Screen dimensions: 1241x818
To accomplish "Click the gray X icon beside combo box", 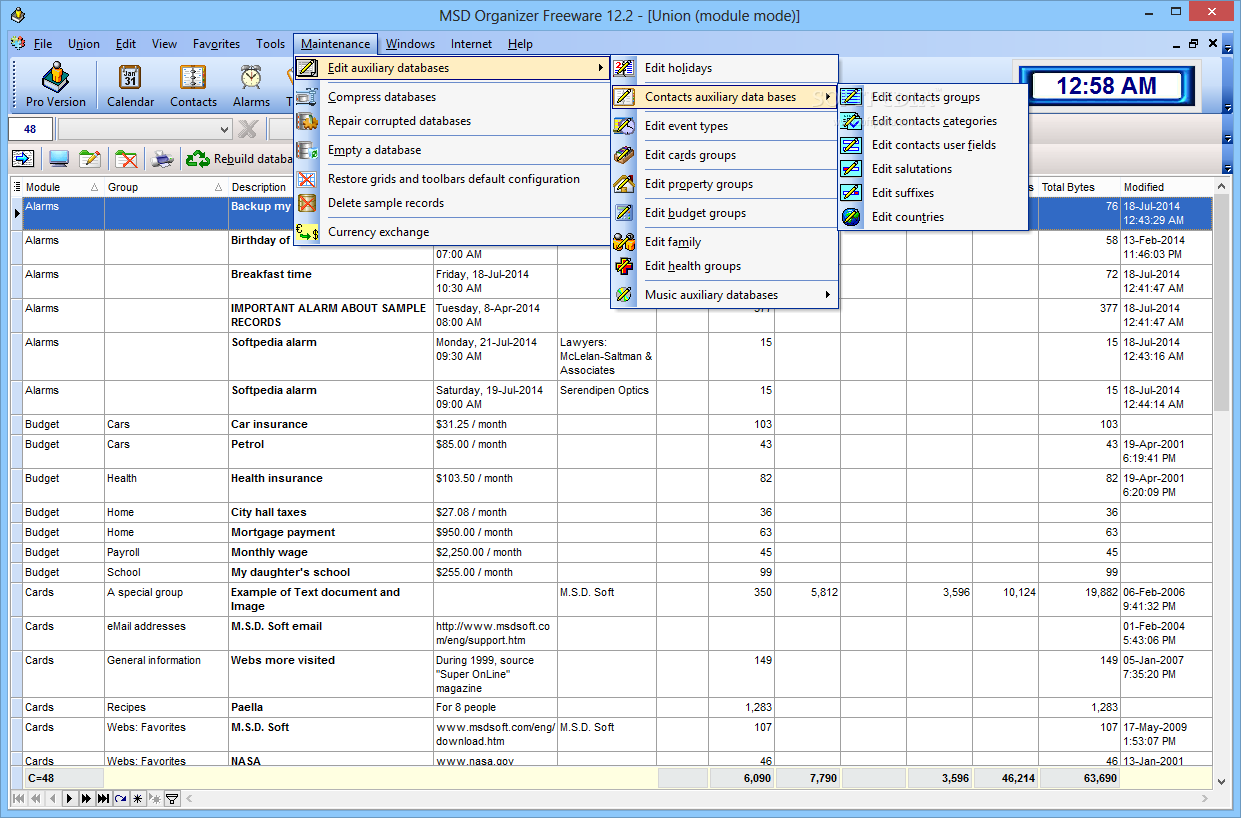I will coord(248,129).
